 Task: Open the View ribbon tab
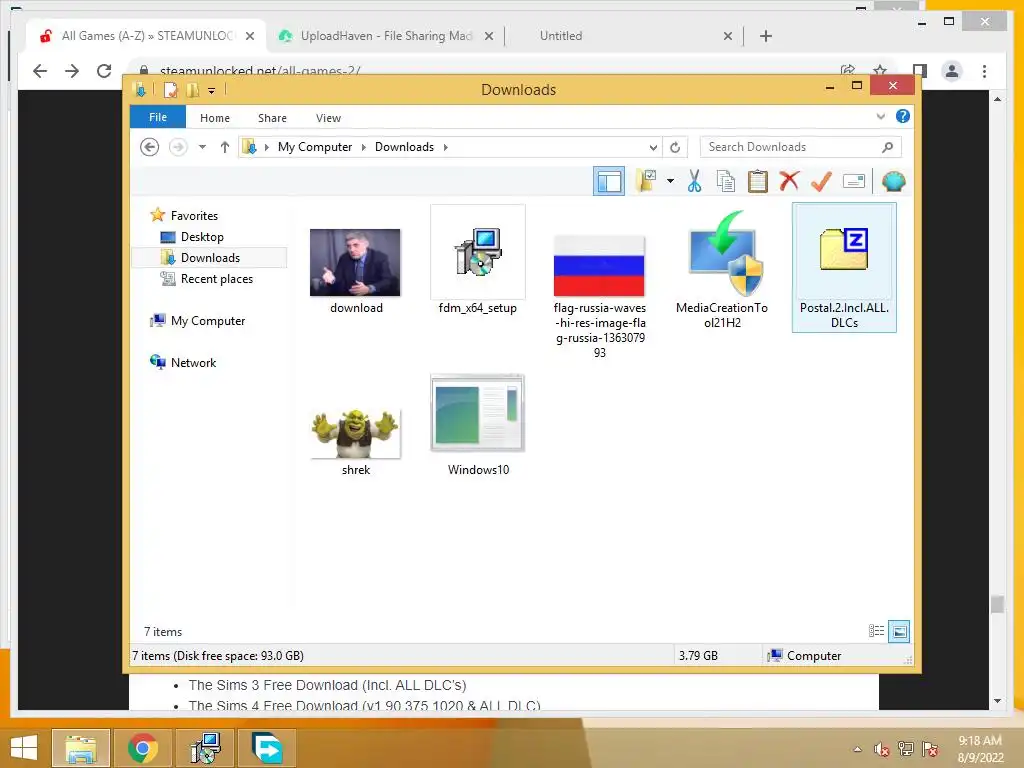[x=328, y=118]
